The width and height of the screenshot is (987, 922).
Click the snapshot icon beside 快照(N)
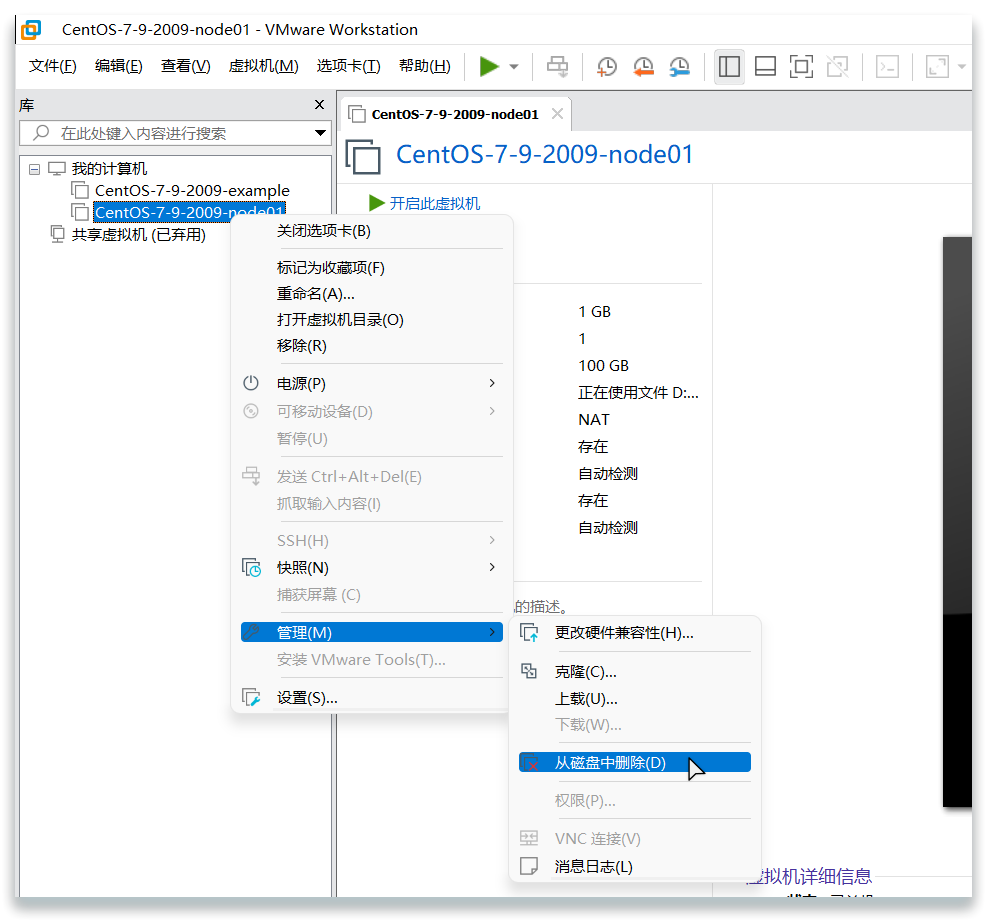click(251, 568)
